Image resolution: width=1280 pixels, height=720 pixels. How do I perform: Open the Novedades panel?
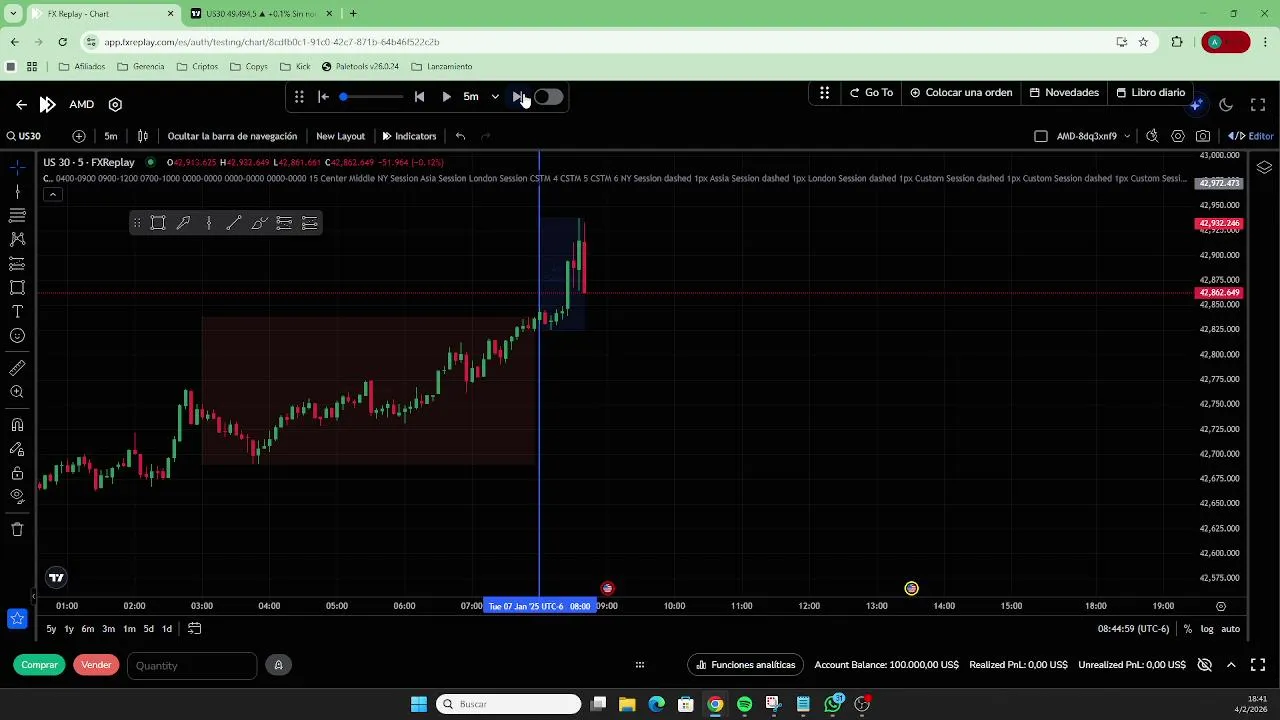coord(1064,93)
